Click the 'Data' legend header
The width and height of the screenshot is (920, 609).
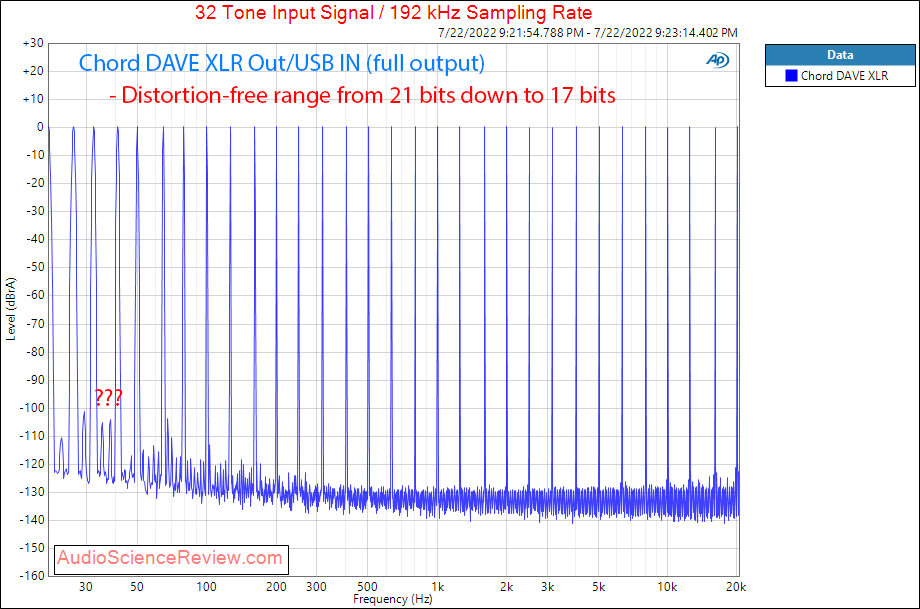coord(840,55)
